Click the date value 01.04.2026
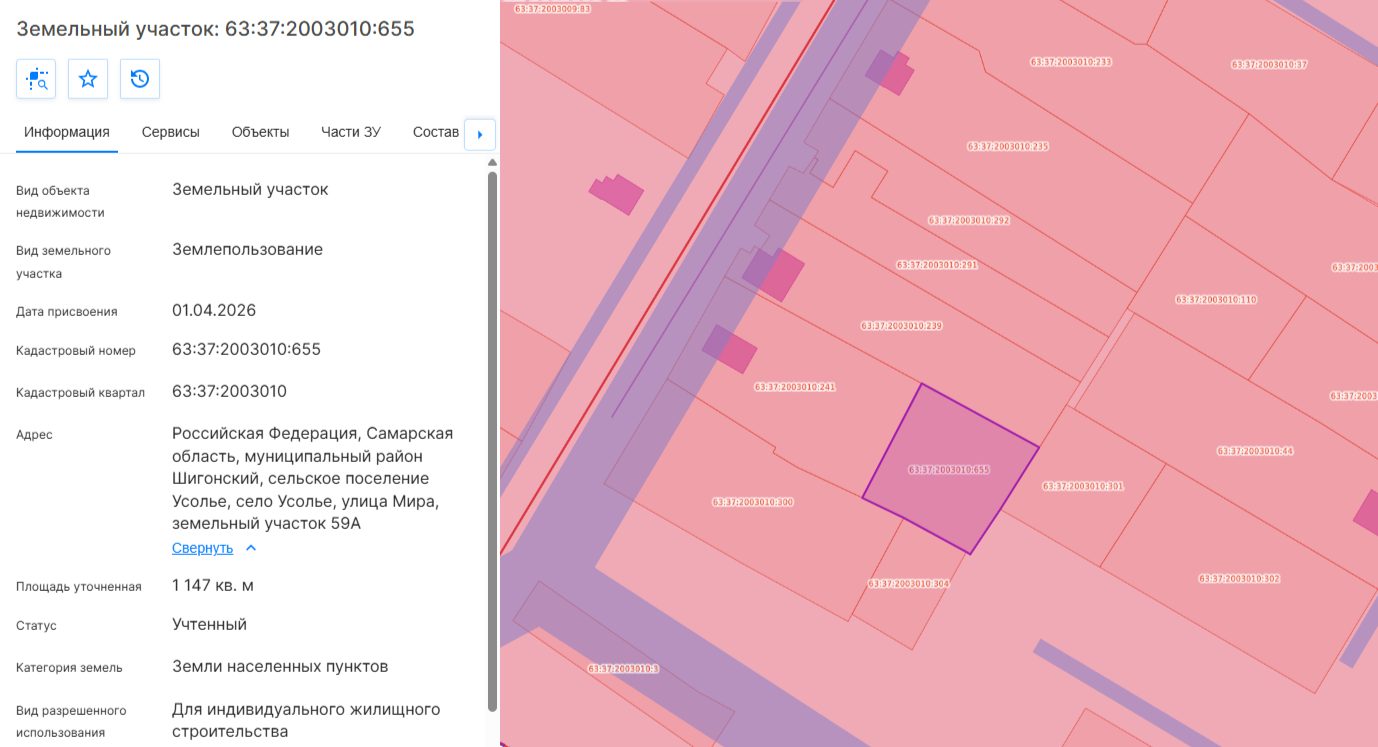Viewport: 1378px width, 747px height. click(214, 310)
